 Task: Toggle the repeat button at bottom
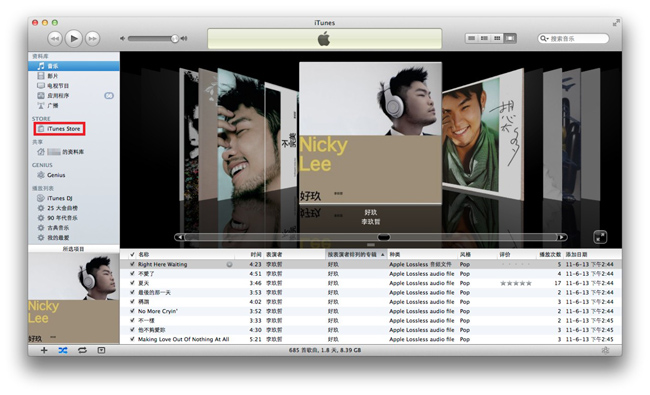(x=82, y=350)
